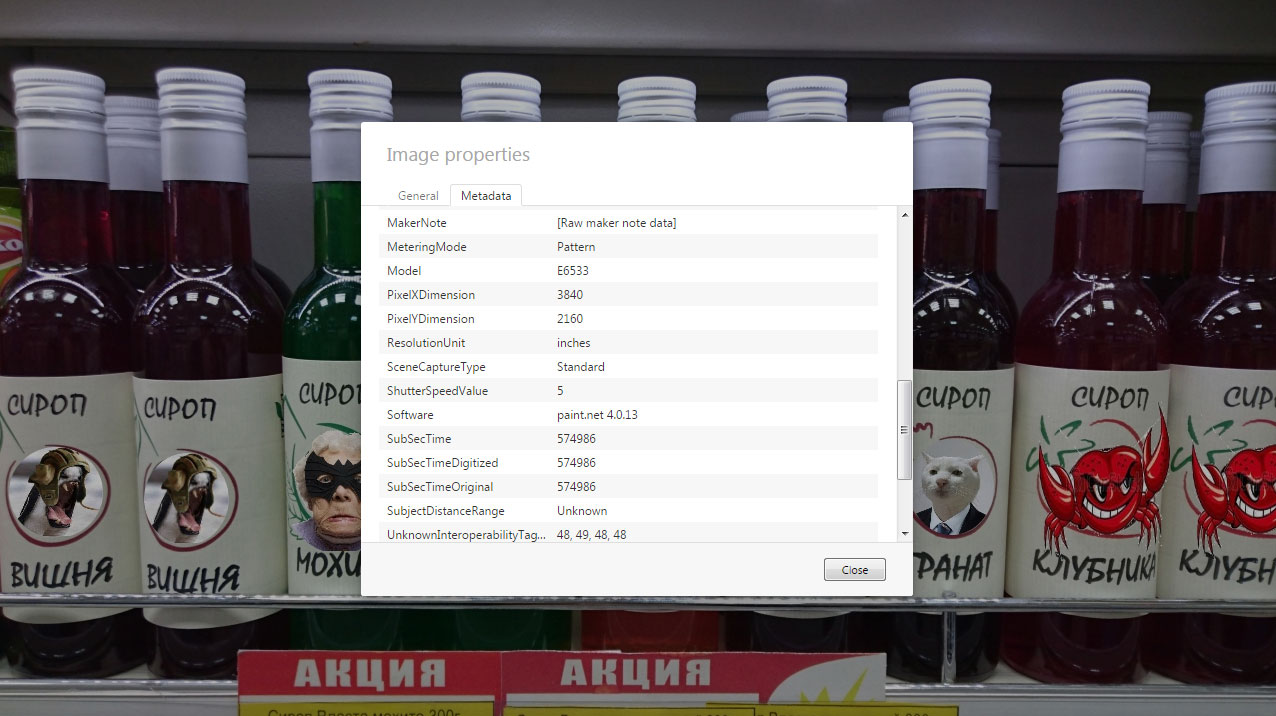
Task: Click the SubSecTimeDigitized row's 574986 value
Action: click(576, 463)
